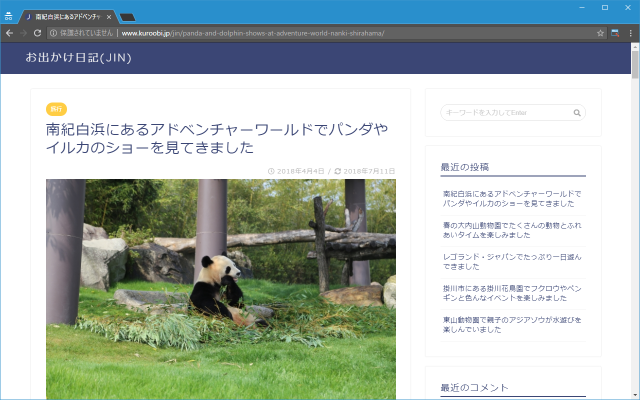Open a new tab with the new-tab button

click(128, 17)
